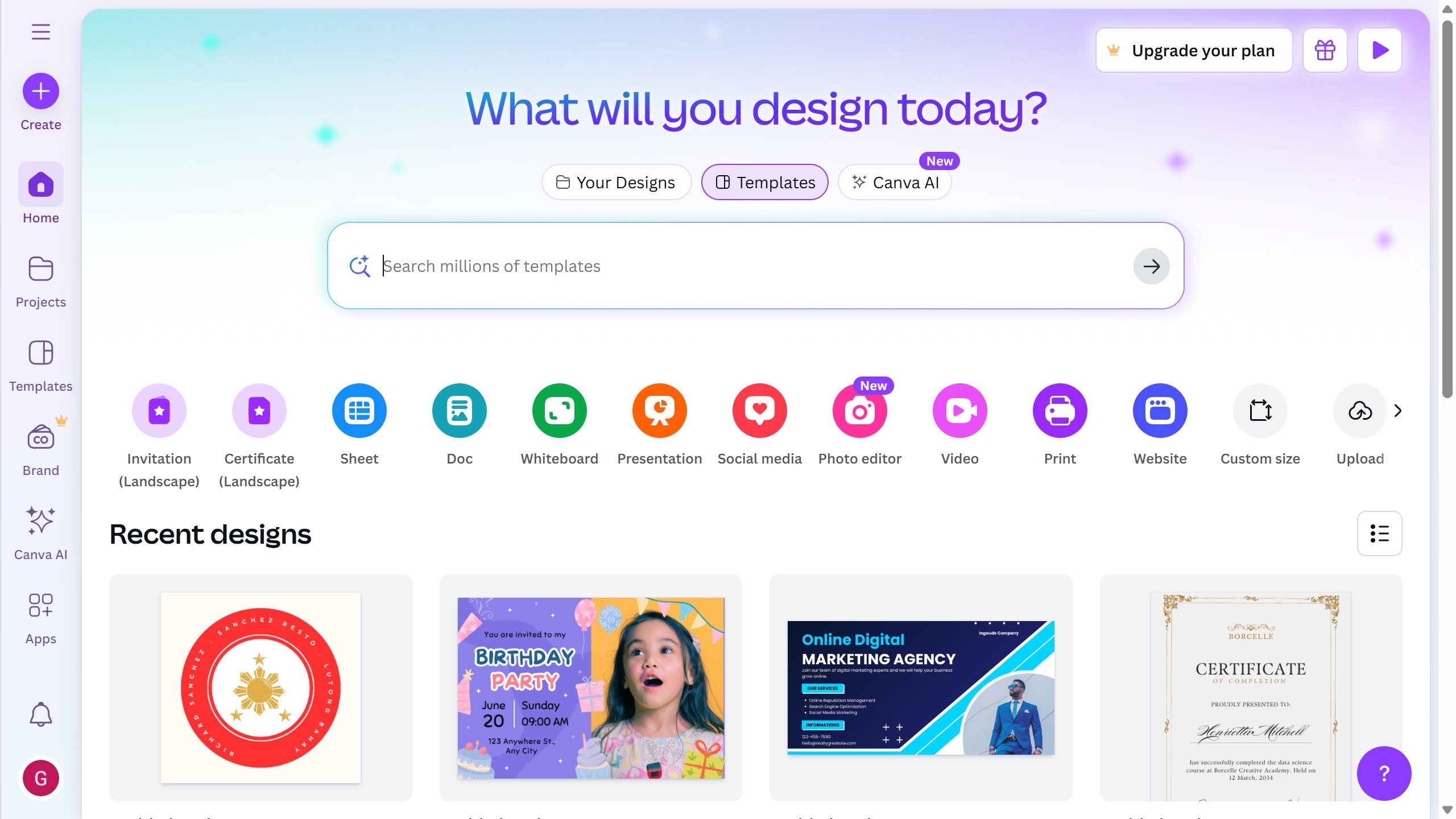Open the Birthday Party design thumbnail

tap(591, 688)
